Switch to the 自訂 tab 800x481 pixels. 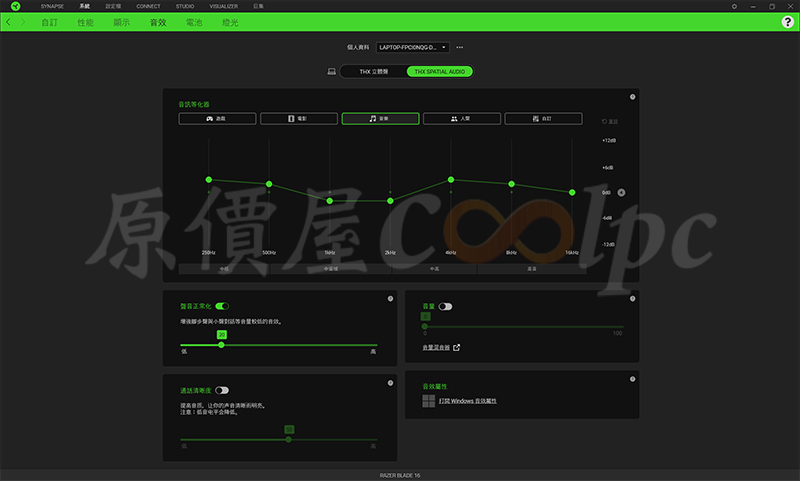(x=49, y=22)
